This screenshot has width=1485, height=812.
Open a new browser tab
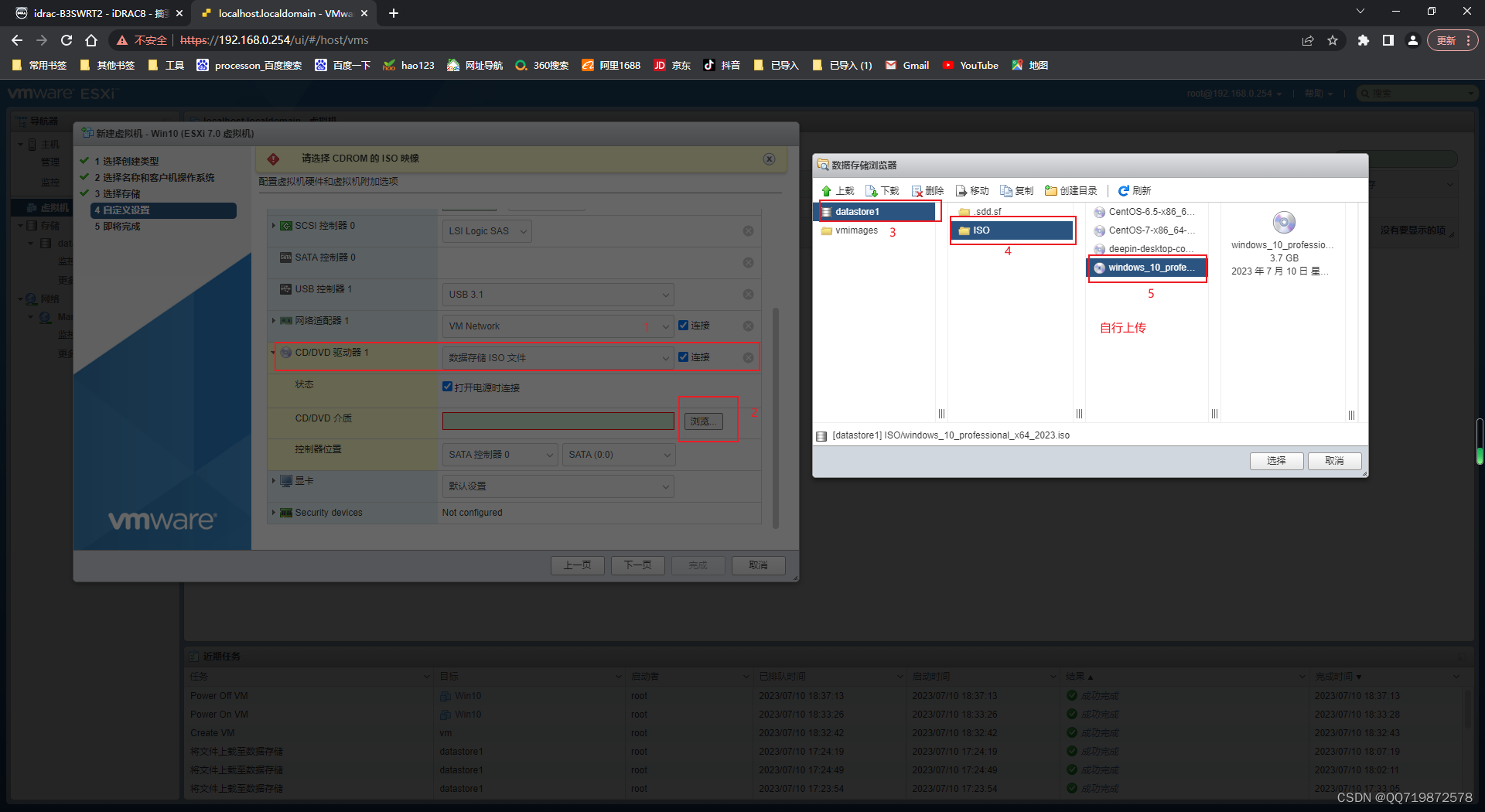[x=394, y=13]
